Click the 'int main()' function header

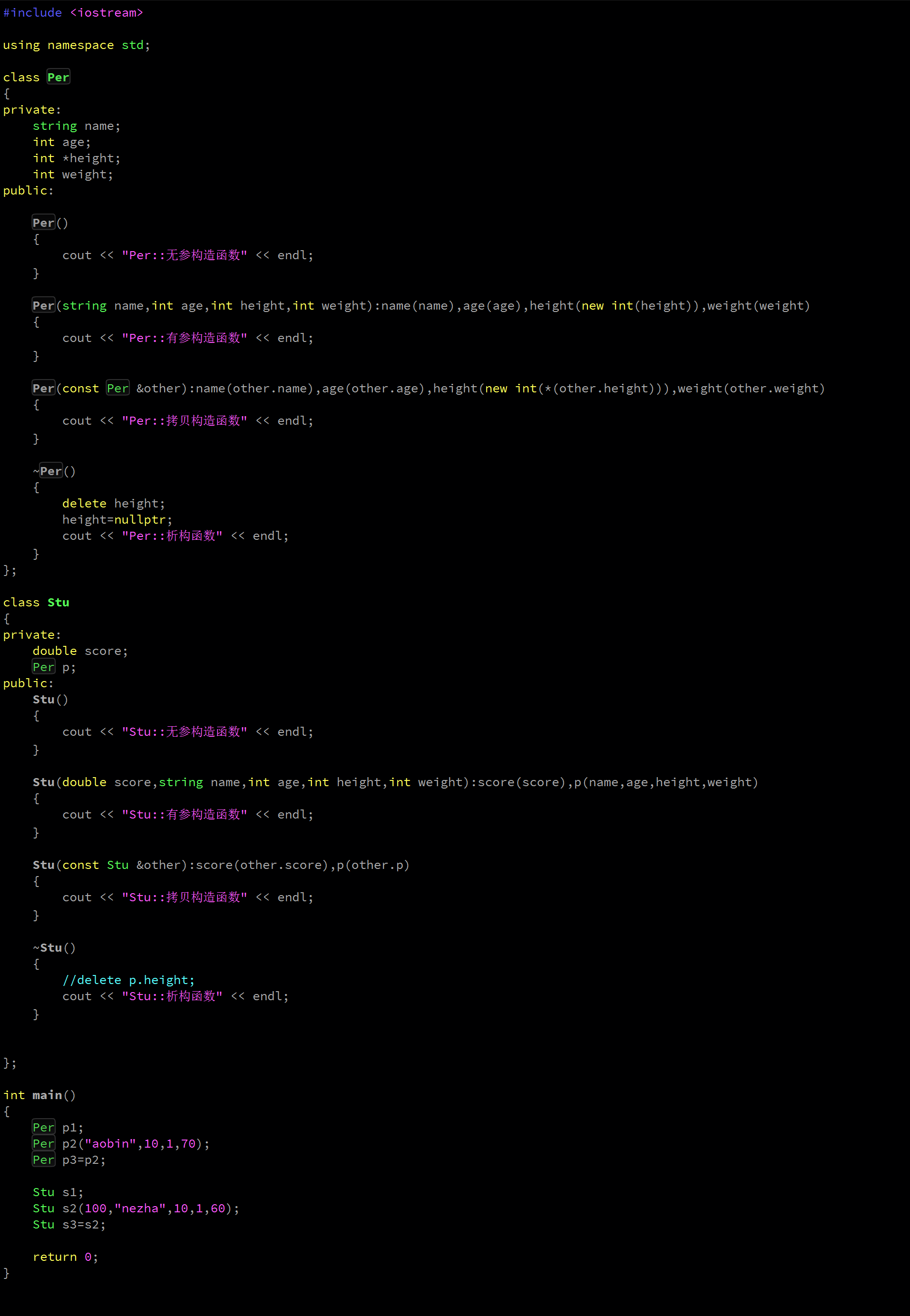39,1095
